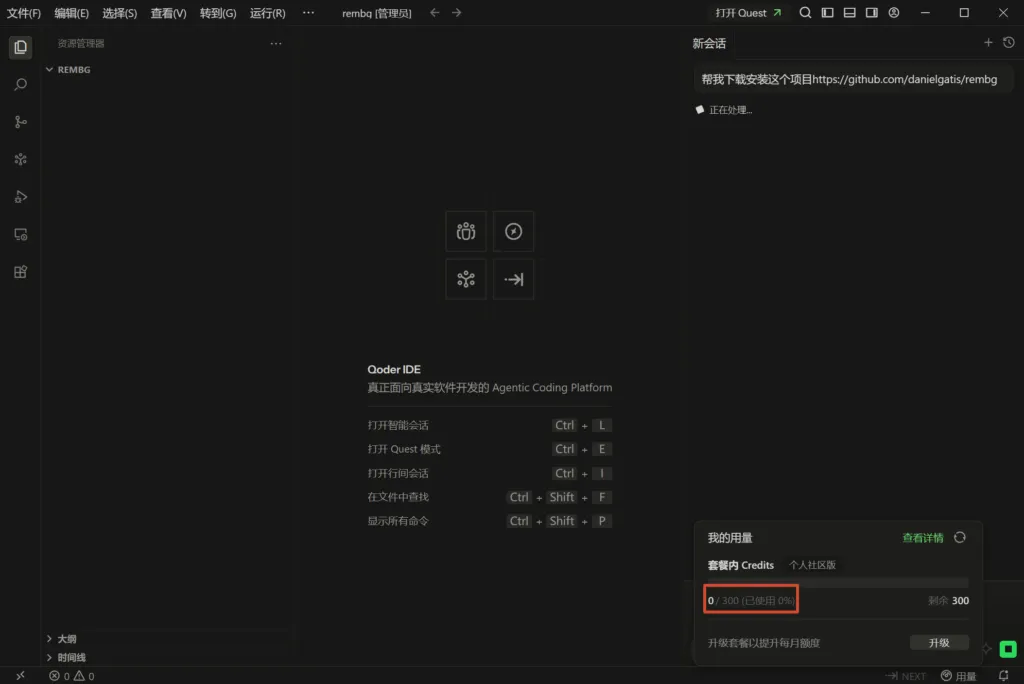Click the 新会话 chat title
Image resolution: width=1024 pixels, height=684 pixels.
(x=709, y=43)
